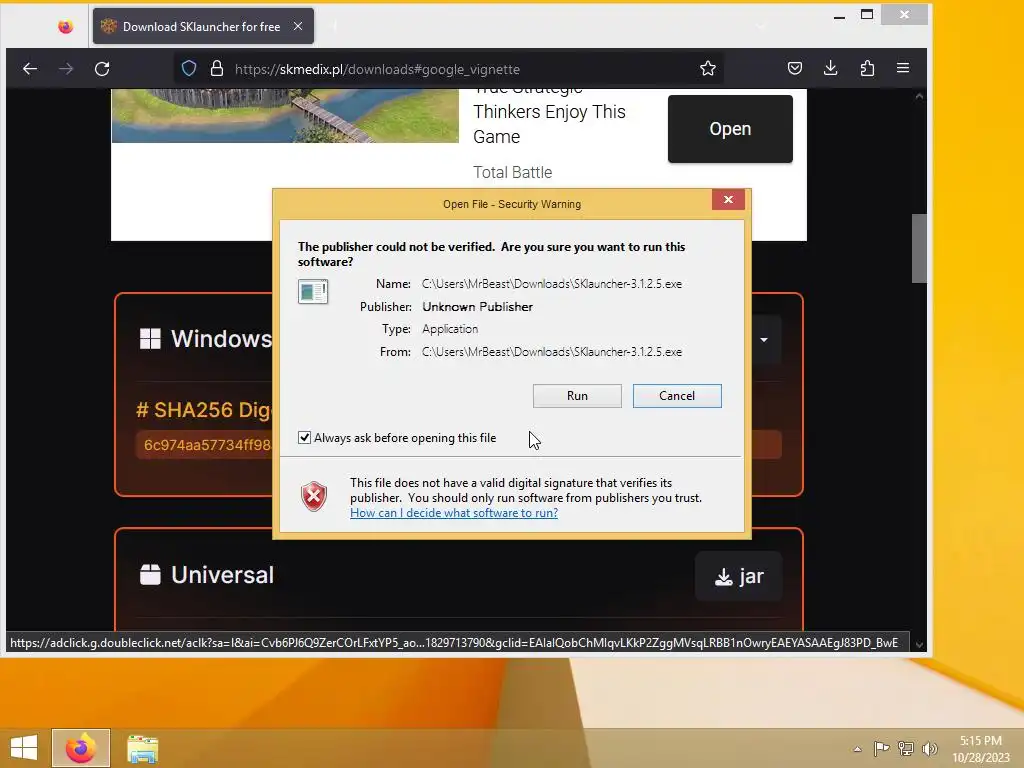Click the page vertical scrollbar thumb

click(919, 248)
